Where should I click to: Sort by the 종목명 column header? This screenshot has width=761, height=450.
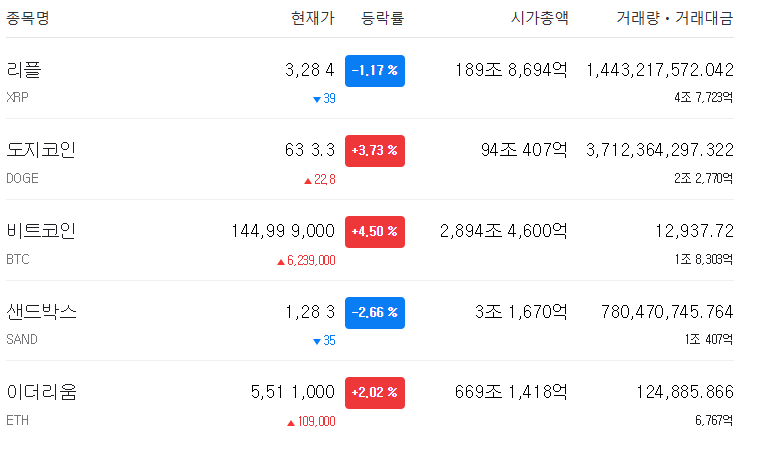(x=28, y=18)
